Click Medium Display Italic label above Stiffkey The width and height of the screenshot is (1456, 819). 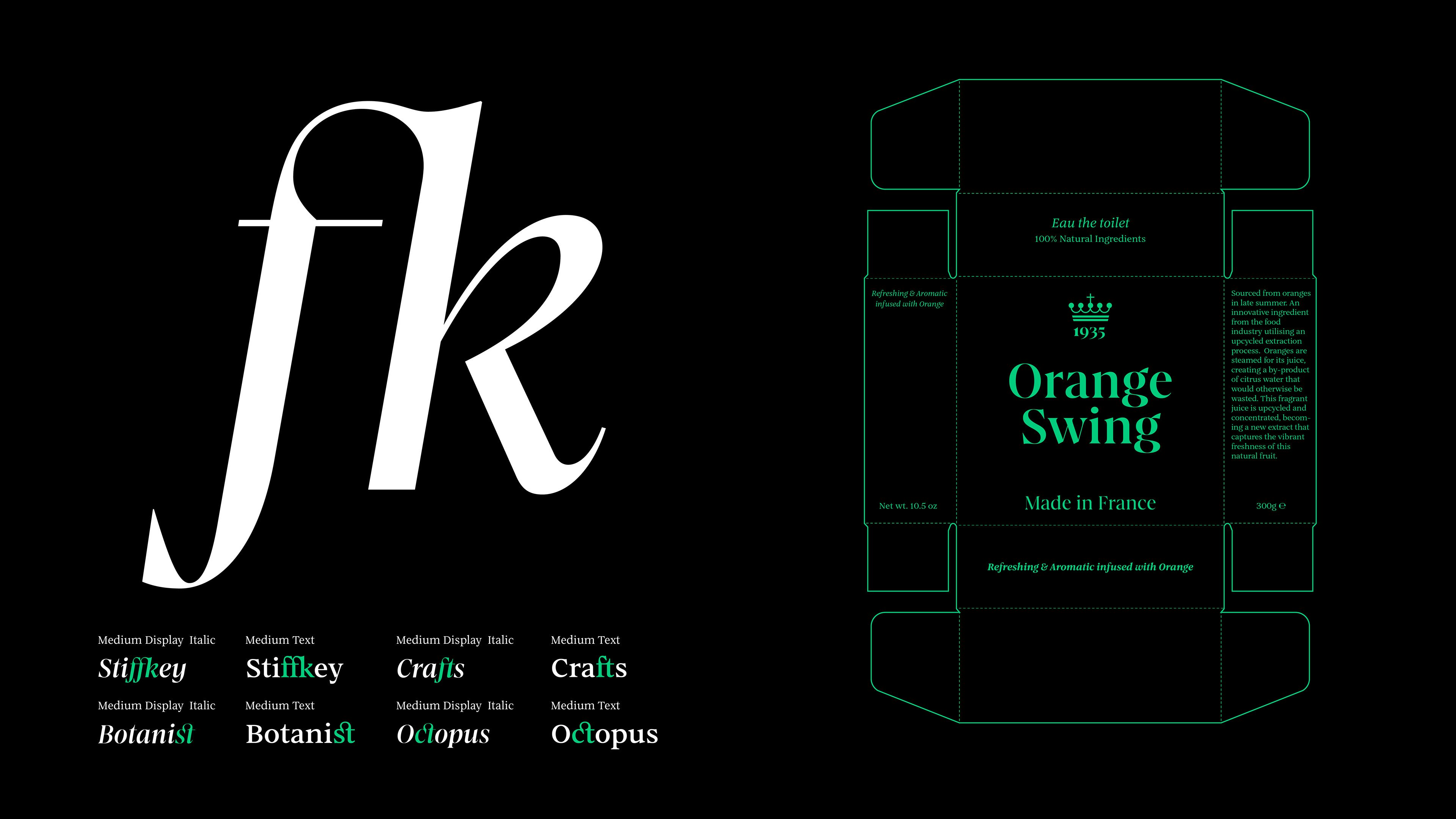pos(157,640)
